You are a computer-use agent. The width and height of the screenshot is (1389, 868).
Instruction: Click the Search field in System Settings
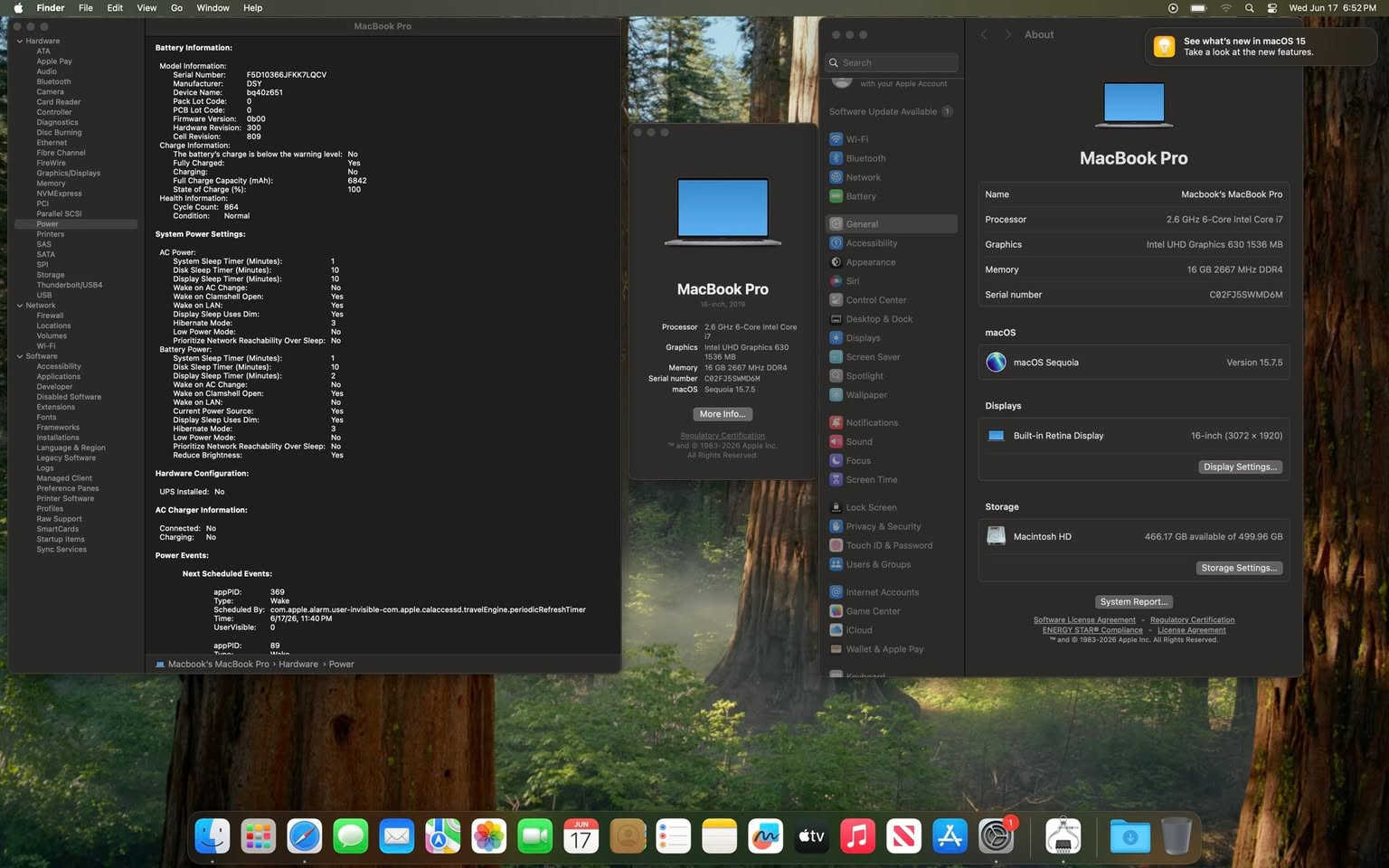click(893, 62)
